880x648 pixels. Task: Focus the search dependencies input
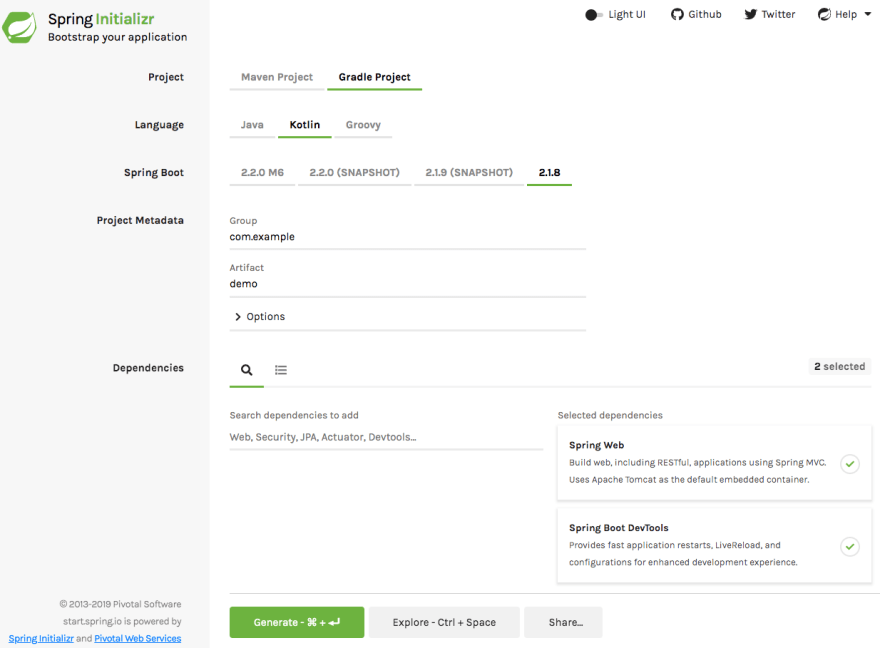click(x=386, y=438)
